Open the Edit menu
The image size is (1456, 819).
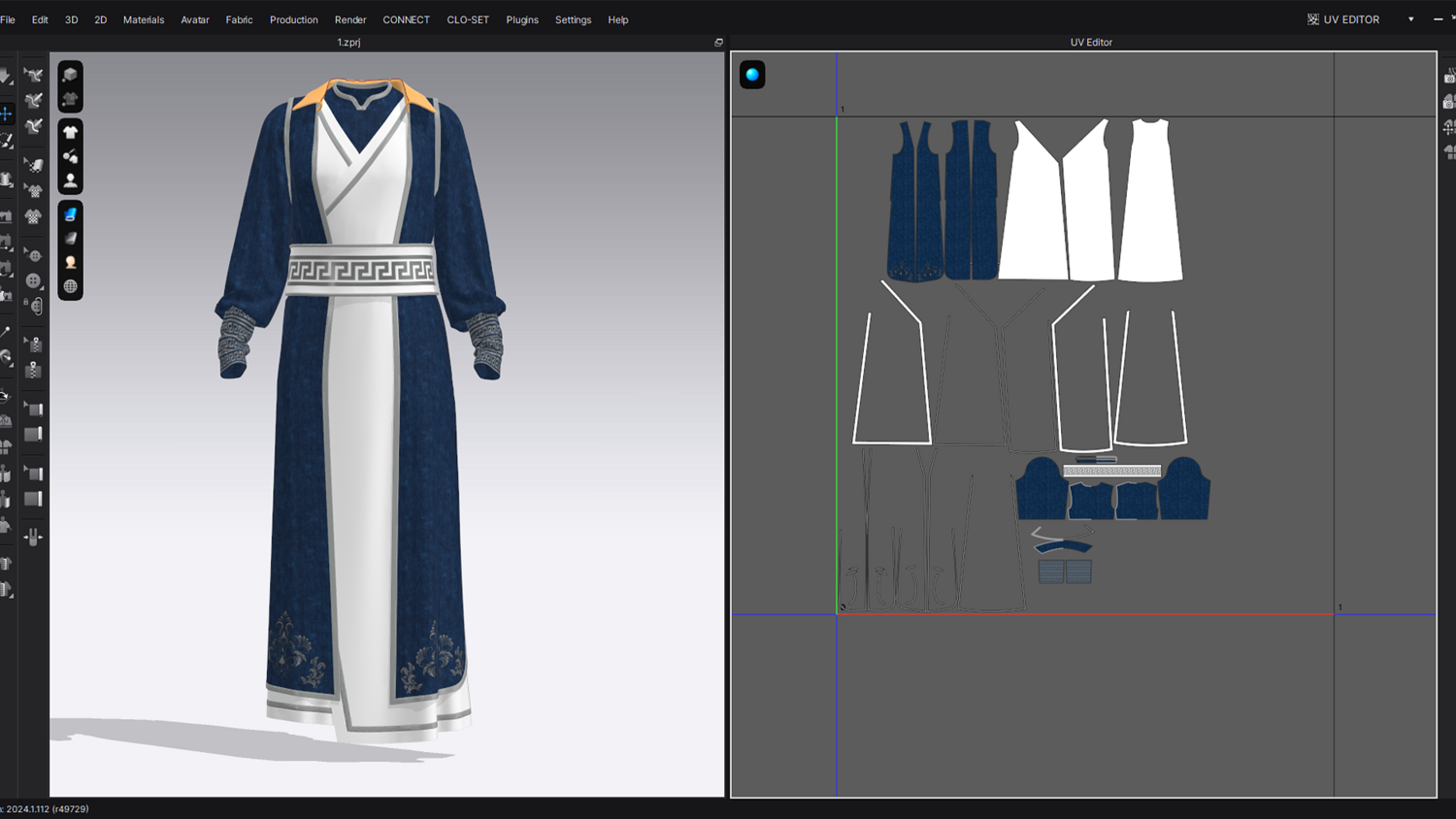(x=40, y=19)
